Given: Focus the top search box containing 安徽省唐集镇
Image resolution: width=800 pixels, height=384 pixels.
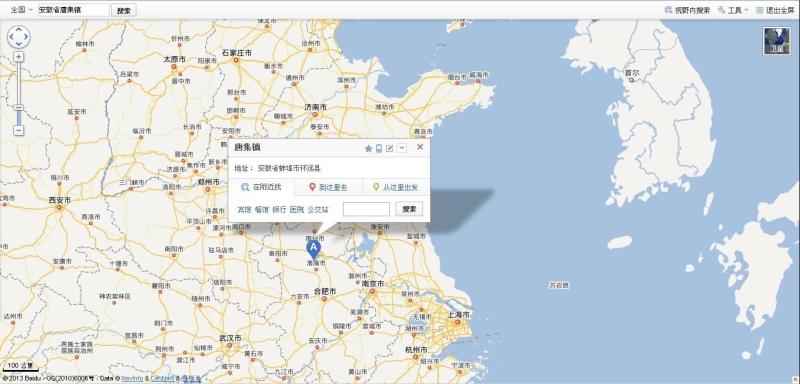Looking at the screenshot, I should [73, 10].
